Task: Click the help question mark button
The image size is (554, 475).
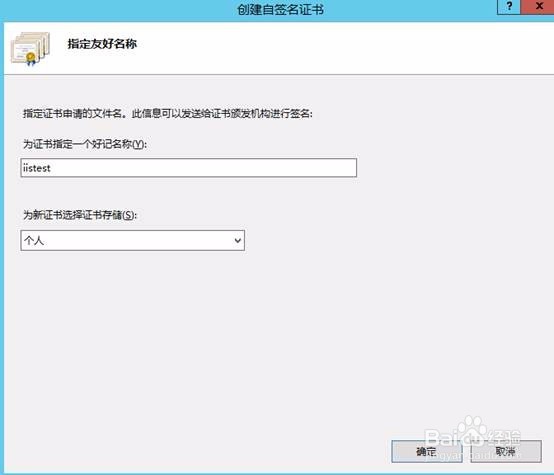Action: [508, 7]
